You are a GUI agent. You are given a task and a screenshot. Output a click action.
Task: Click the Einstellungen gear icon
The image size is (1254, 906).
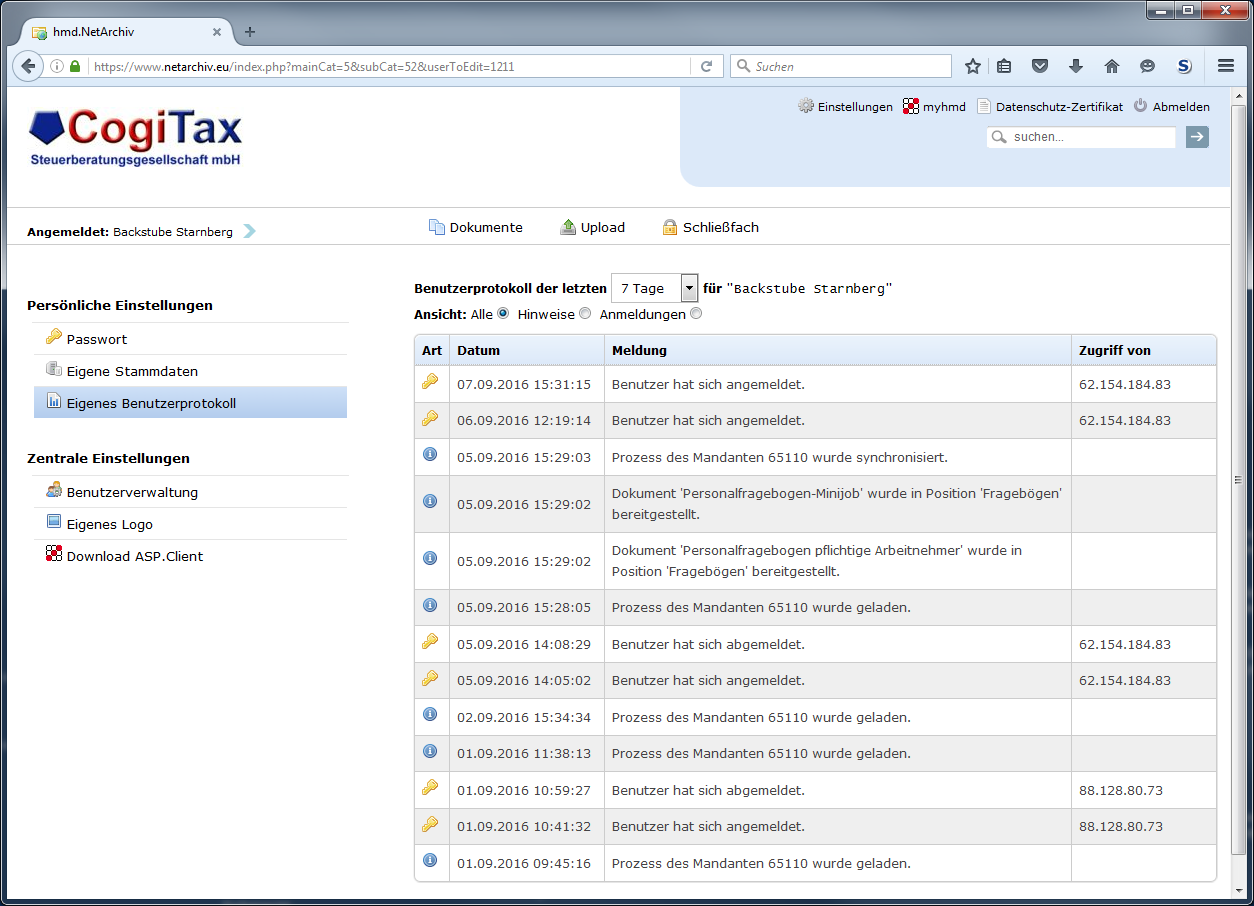tap(806, 106)
